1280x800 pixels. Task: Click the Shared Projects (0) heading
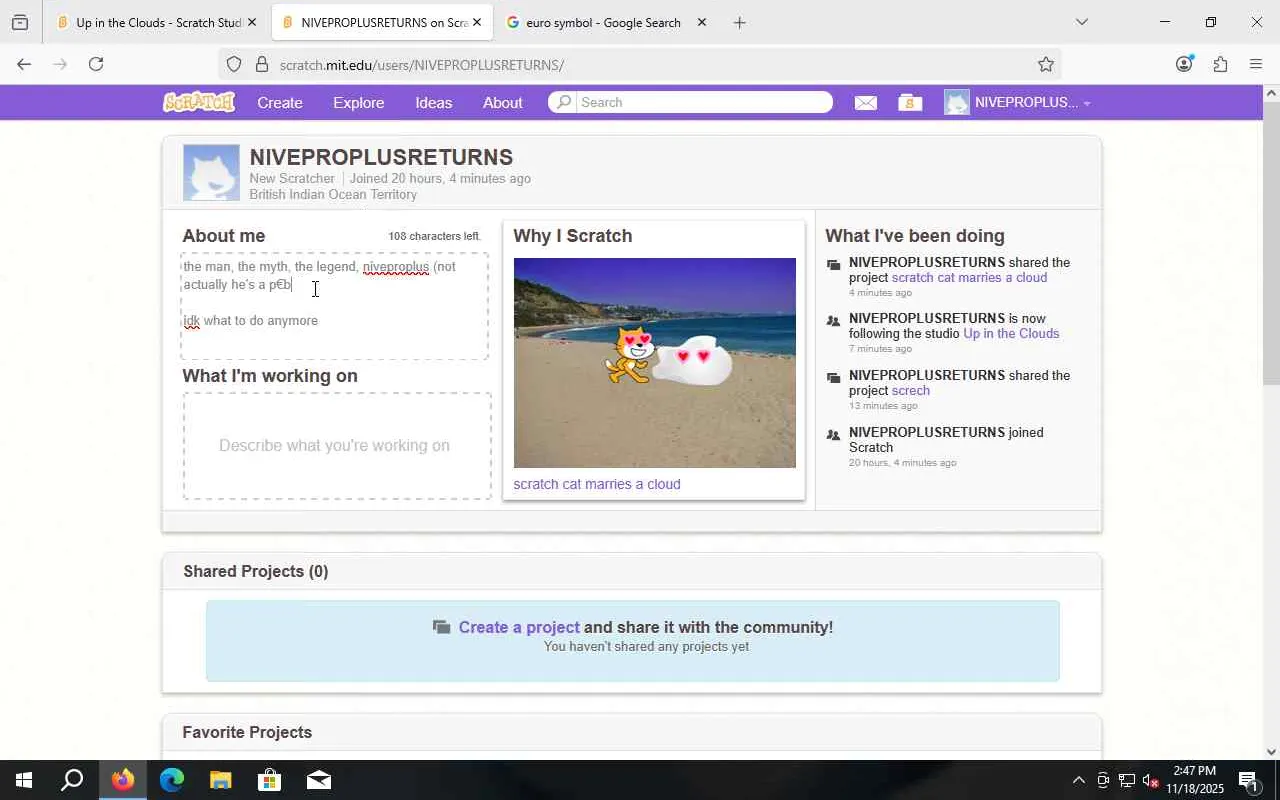coord(255,572)
